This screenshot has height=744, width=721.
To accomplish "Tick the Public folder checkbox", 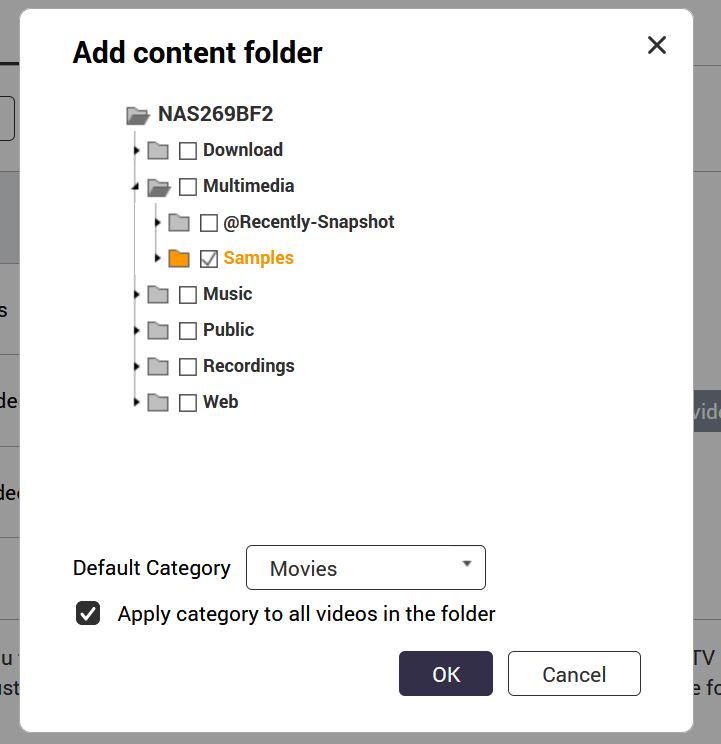I will [188, 331].
